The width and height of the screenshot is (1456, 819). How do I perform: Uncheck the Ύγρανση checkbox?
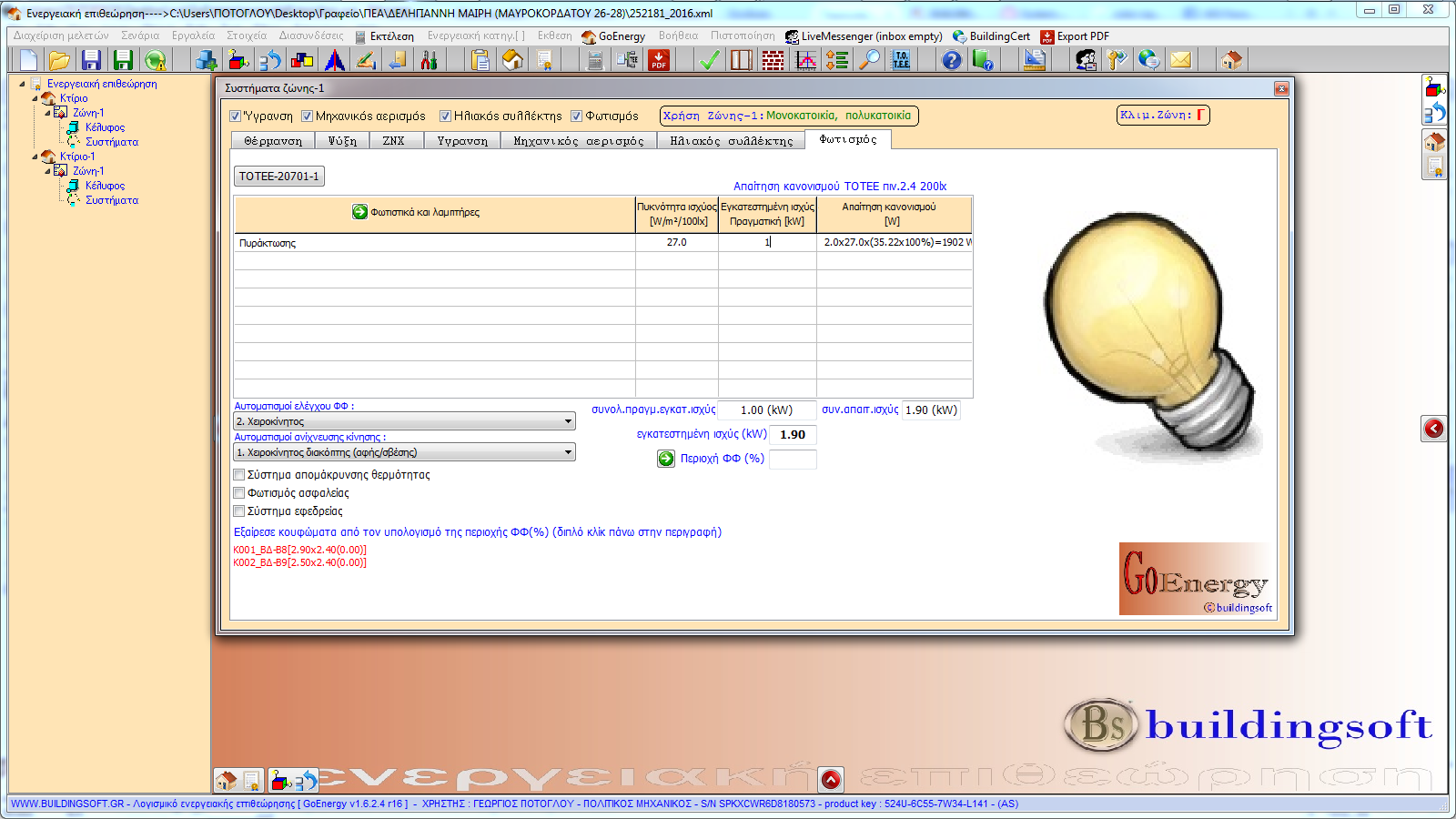pyautogui.click(x=236, y=116)
